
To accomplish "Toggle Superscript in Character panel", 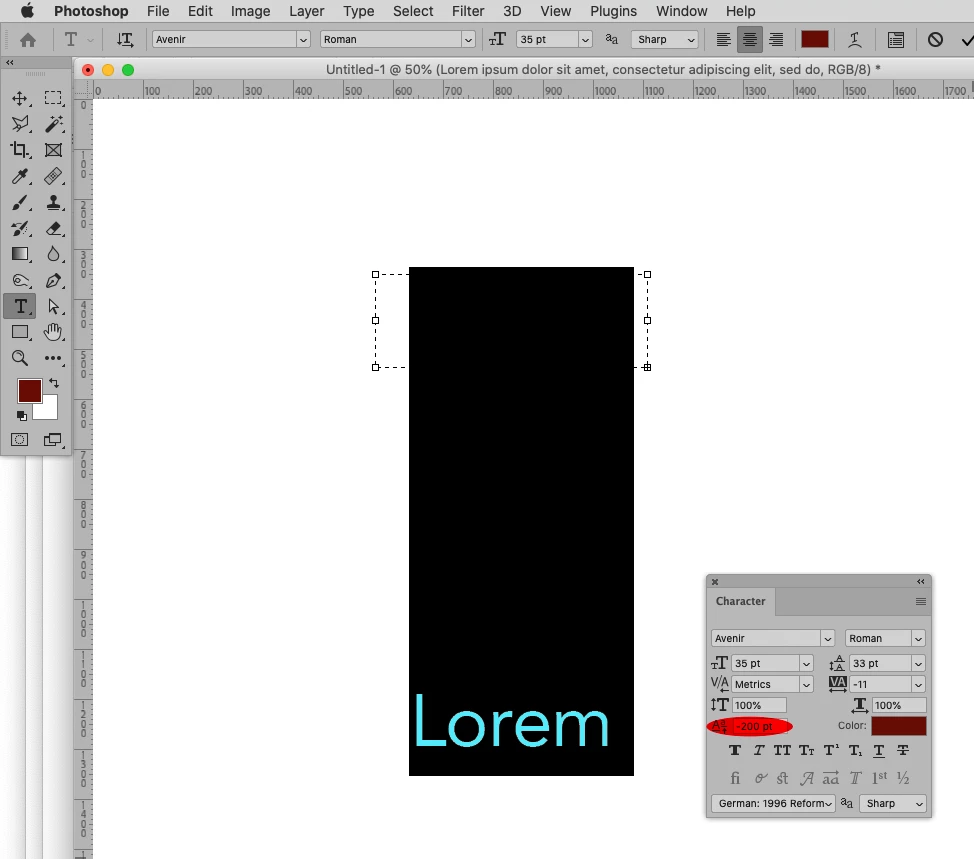I will click(x=831, y=750).
